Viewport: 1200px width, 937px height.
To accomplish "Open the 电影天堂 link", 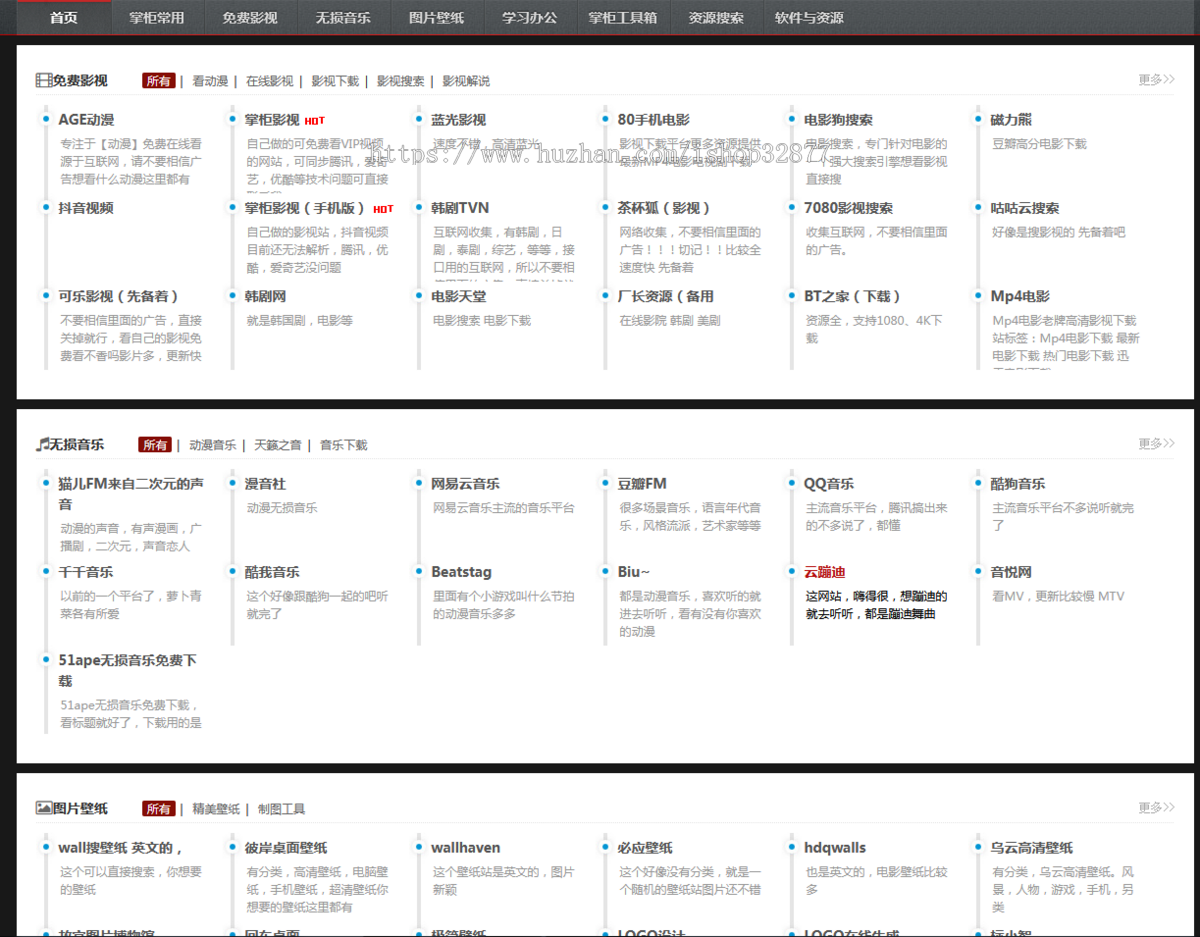I will point(458,296).
